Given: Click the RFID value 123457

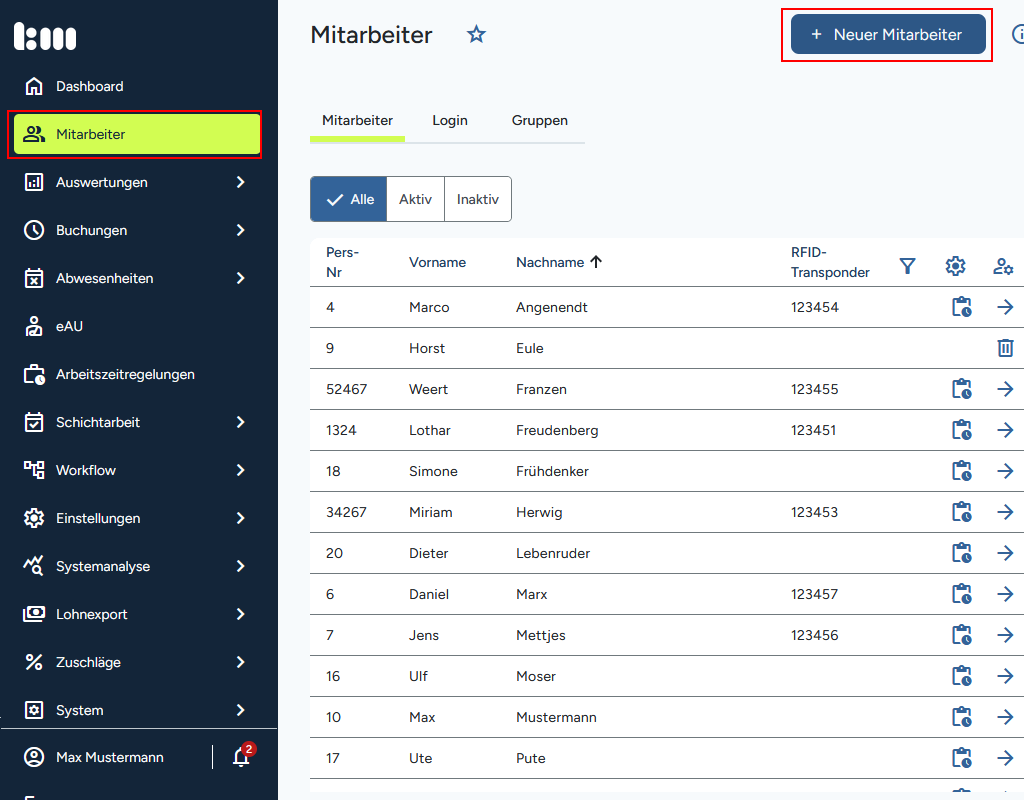Looking at the screenshot, I should pos(814,594).
